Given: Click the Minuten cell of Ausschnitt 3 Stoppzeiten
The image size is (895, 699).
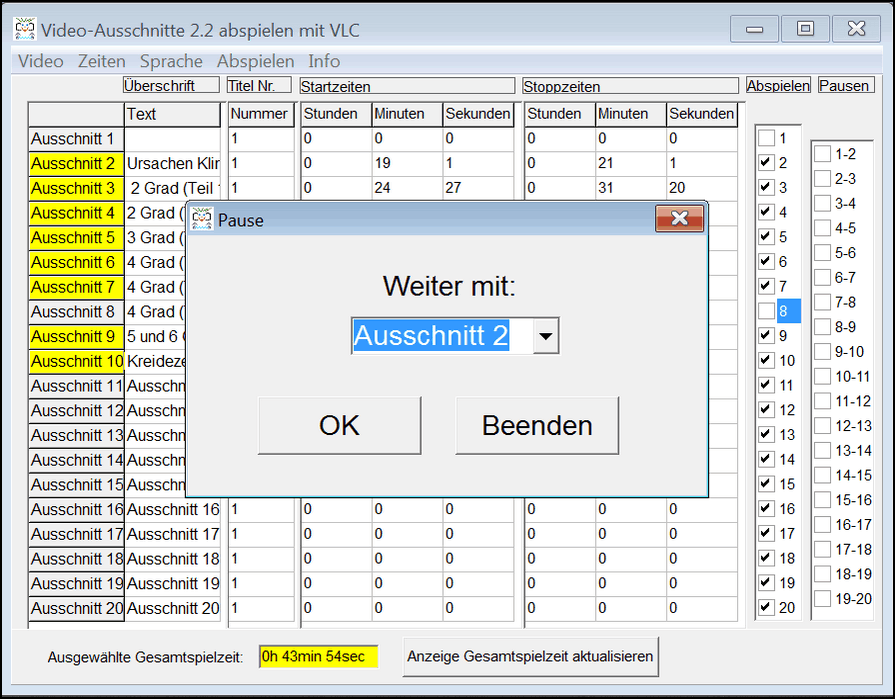Looking at the screenshot, I should click(631, 188).
